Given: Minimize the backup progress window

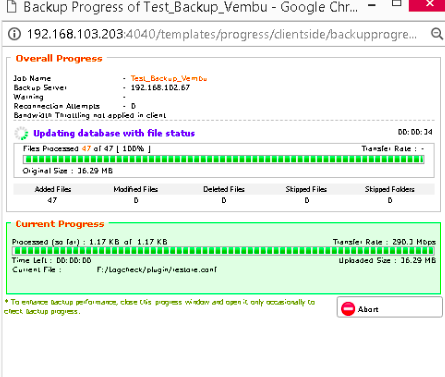Looking at the screenshot, I should click(373, 5).
